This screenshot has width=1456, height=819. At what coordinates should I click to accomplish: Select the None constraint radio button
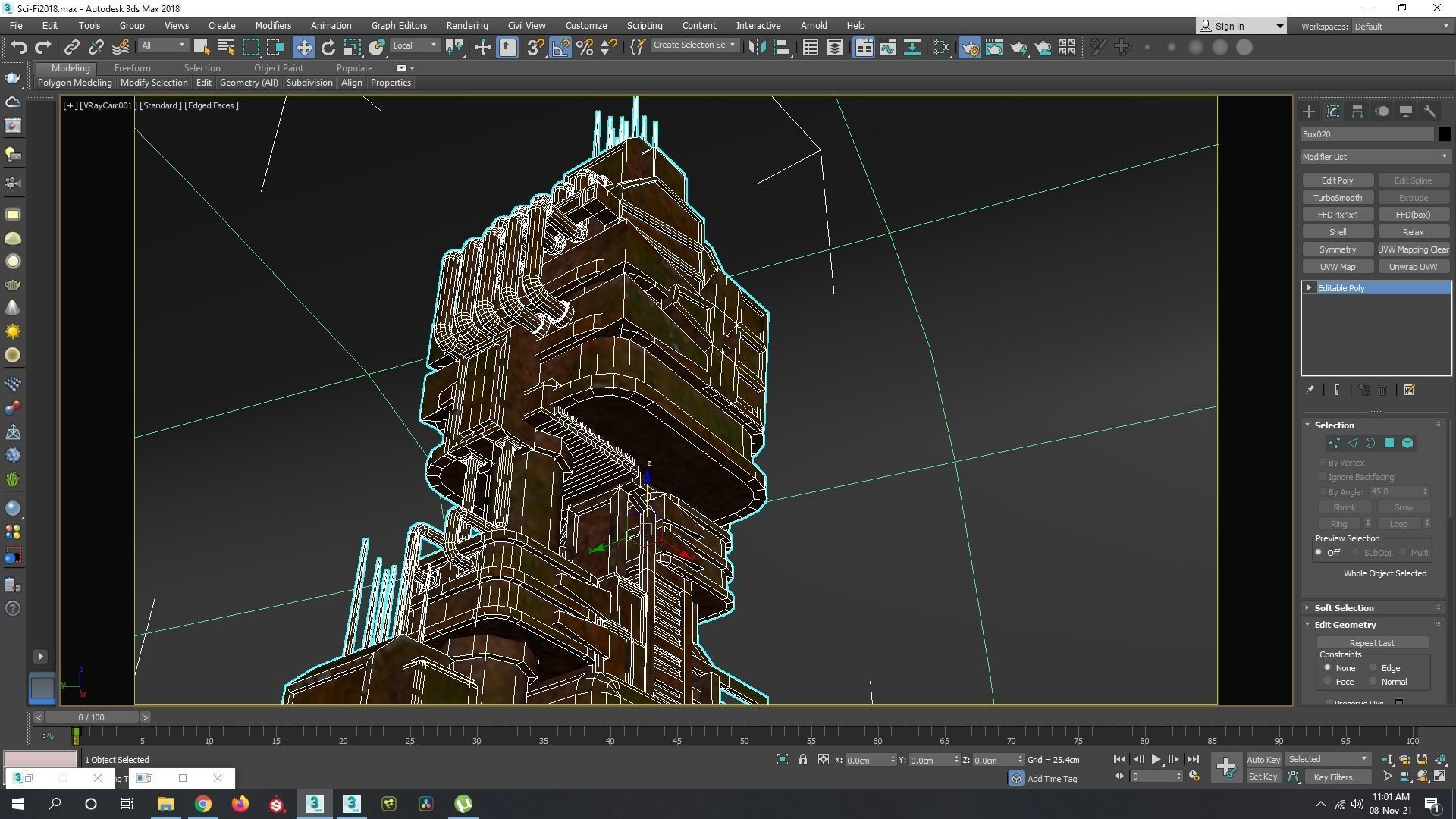tap(1327, 667)
